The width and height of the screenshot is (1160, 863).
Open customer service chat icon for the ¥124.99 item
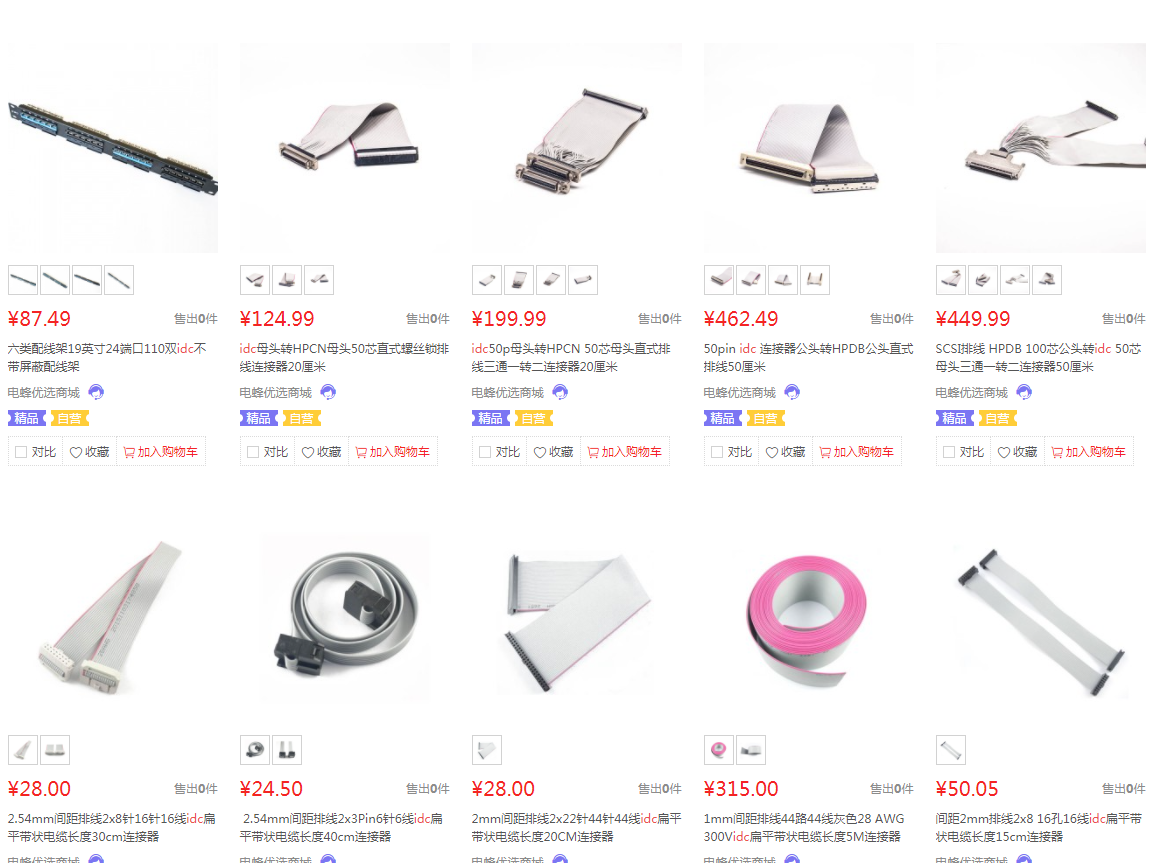click(328, 392)
